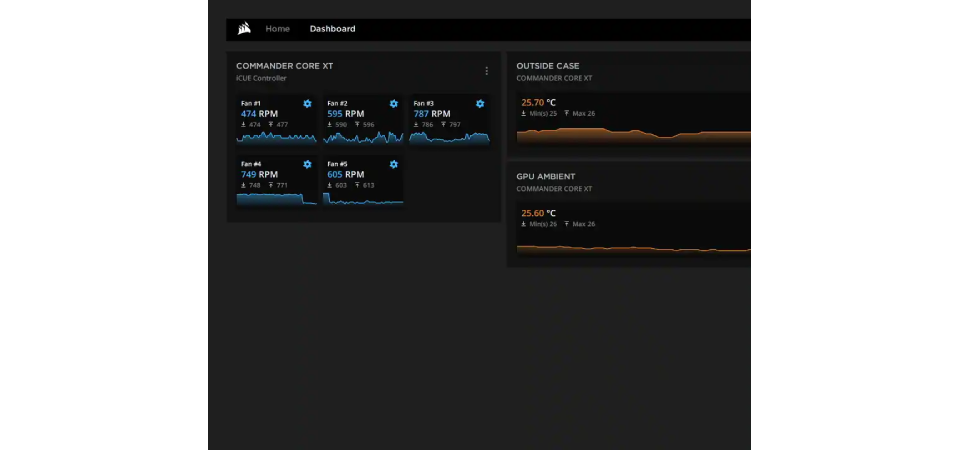Click the Fan #4 RPM graph
This screenshot has height=450, width=960.
277,198
